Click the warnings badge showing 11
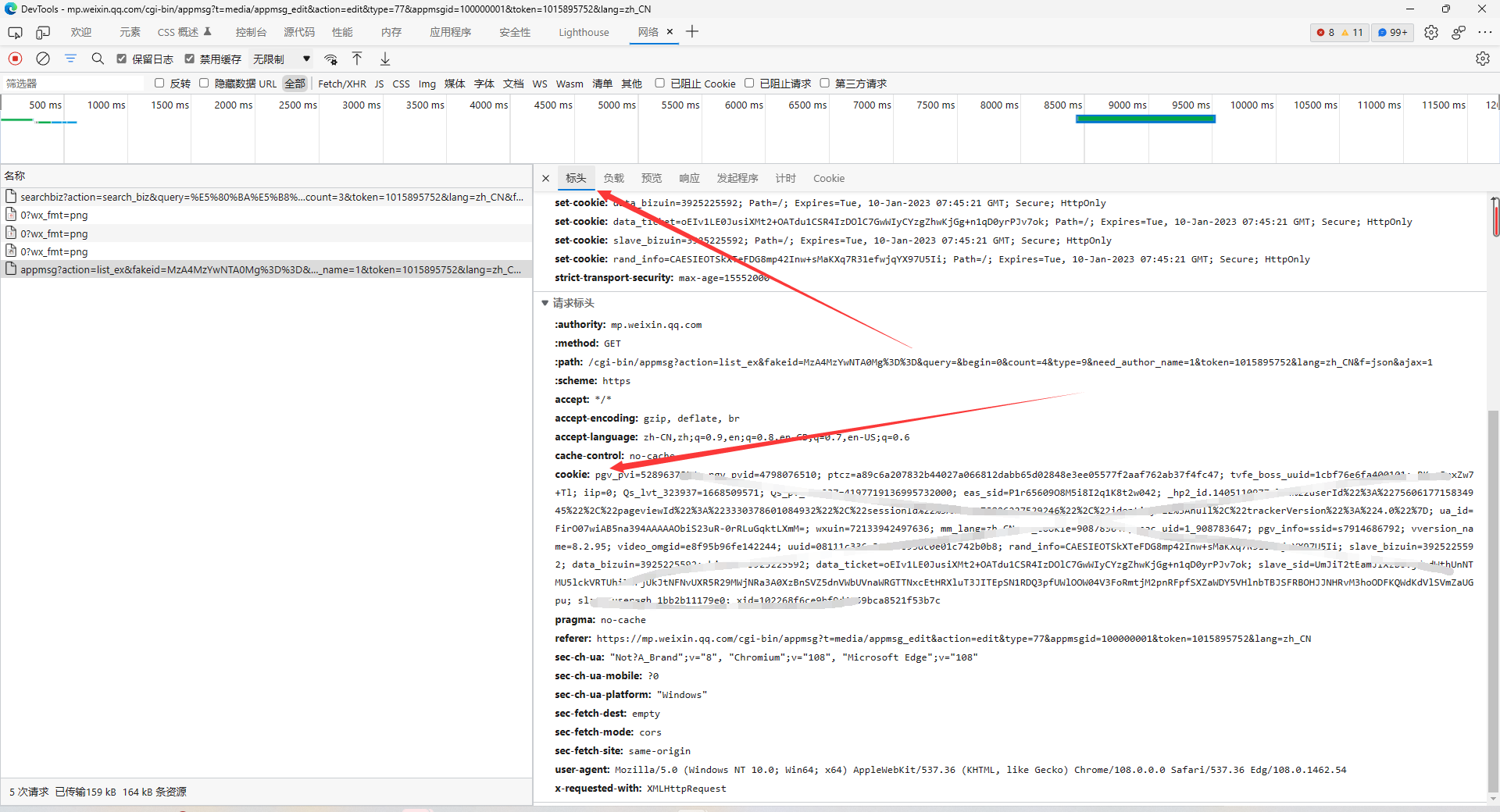The width and height of the screenshot is (1500, 812). 1352,32
